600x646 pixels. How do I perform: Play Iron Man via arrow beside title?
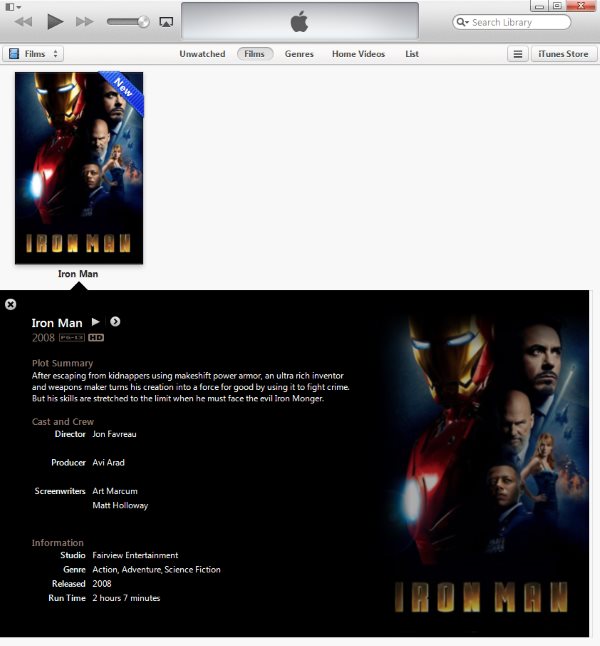(96, 322)
